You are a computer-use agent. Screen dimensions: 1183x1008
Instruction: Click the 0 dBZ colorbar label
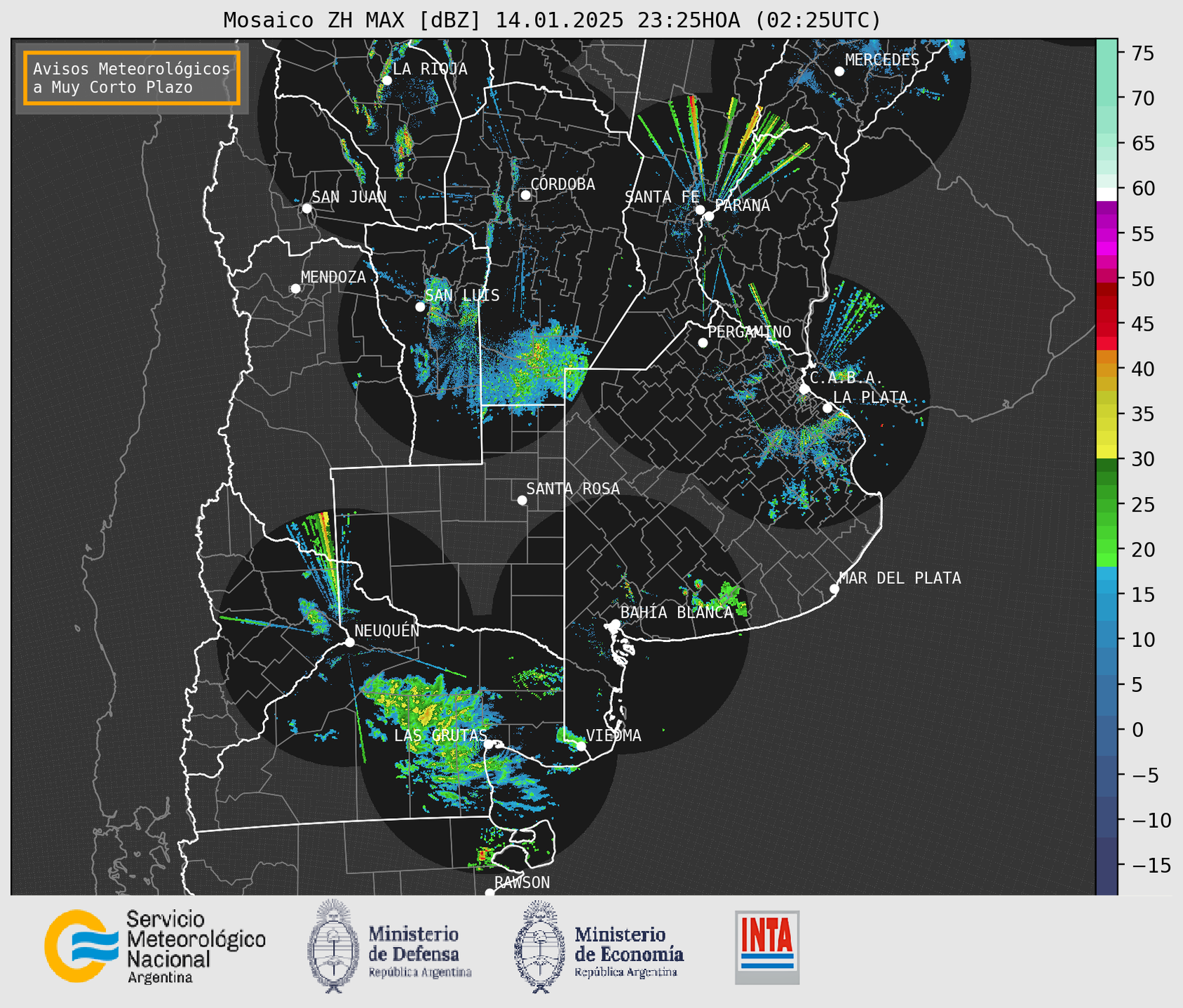[1138, 730]
